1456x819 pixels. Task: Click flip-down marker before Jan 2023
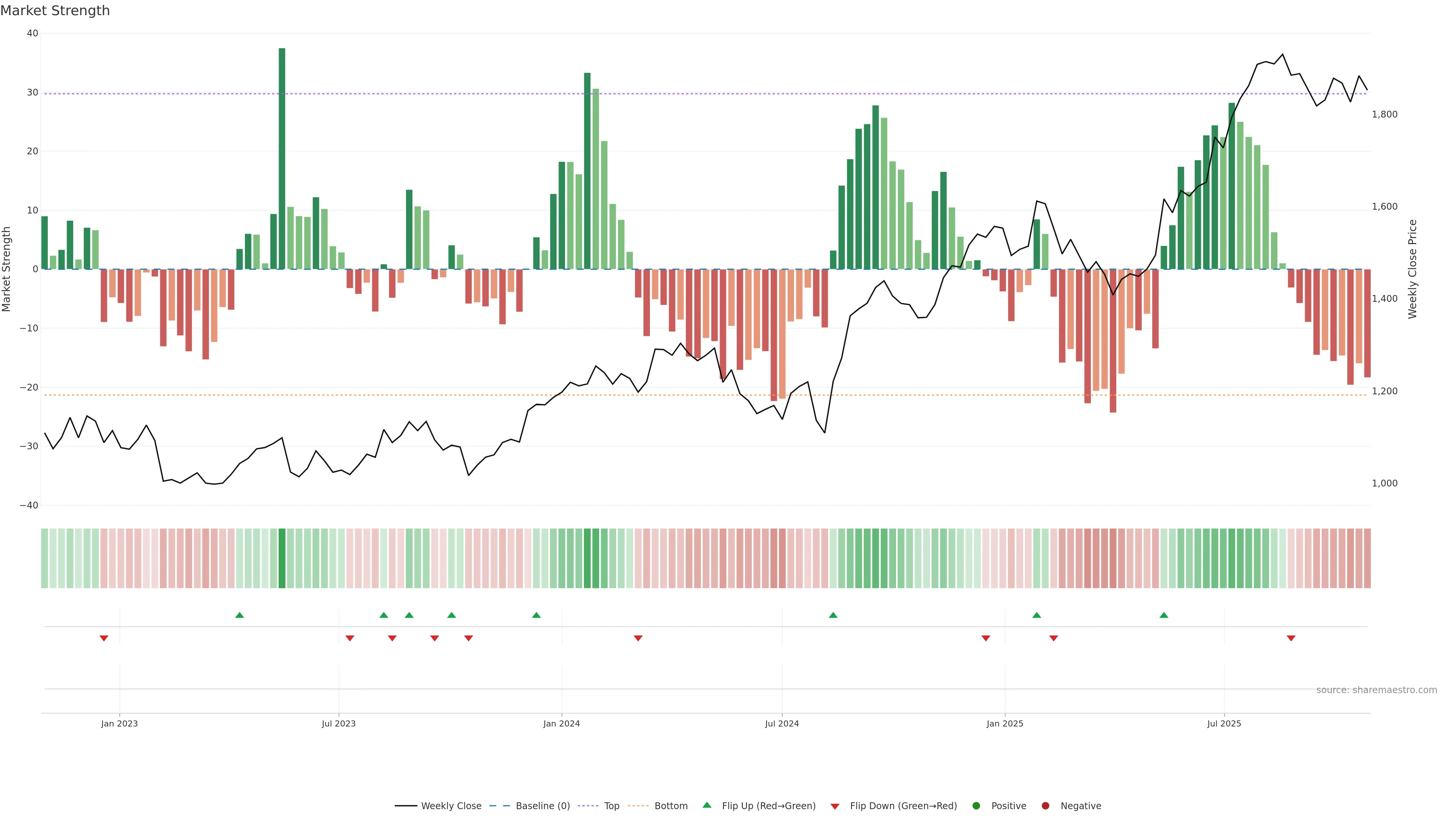point(104,638)
